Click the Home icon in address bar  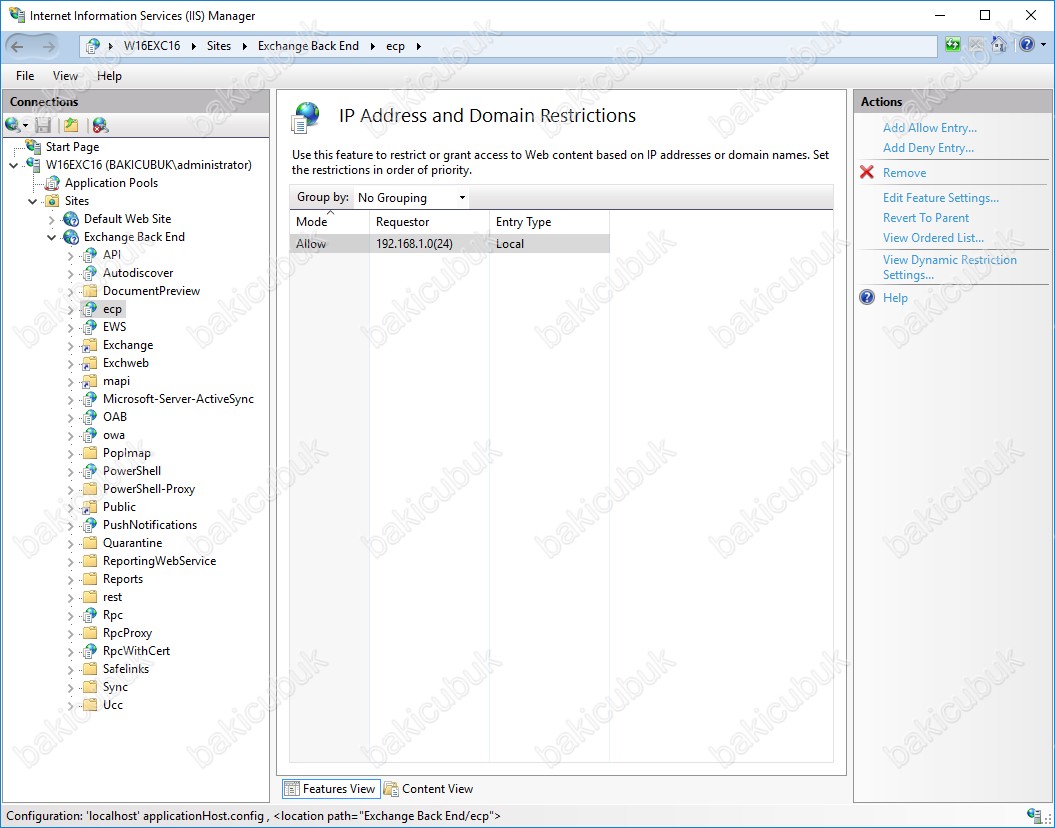click(999, 45)
